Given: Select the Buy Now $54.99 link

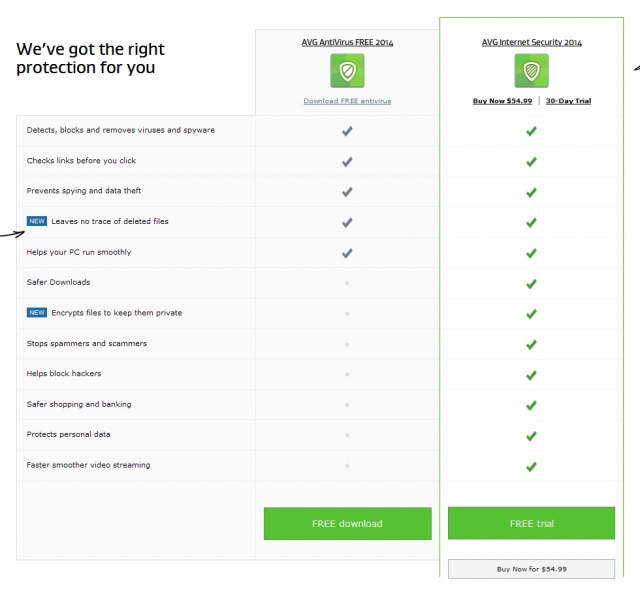Looking at the screenshot, I should click(x=502, y=101).
